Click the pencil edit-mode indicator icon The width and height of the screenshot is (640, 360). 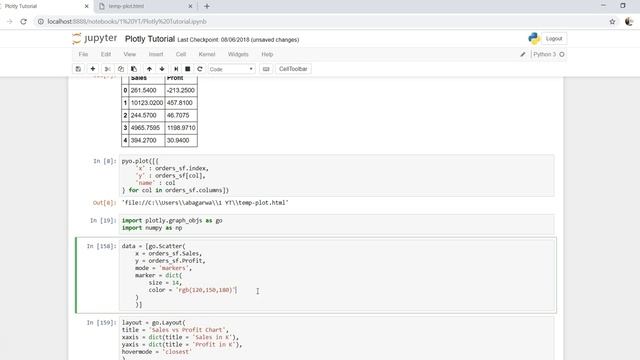tap(523, 54)
